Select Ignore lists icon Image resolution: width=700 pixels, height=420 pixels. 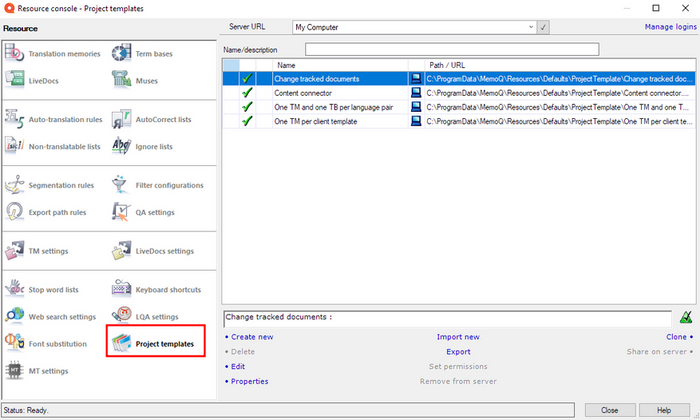tap(121, 146)
